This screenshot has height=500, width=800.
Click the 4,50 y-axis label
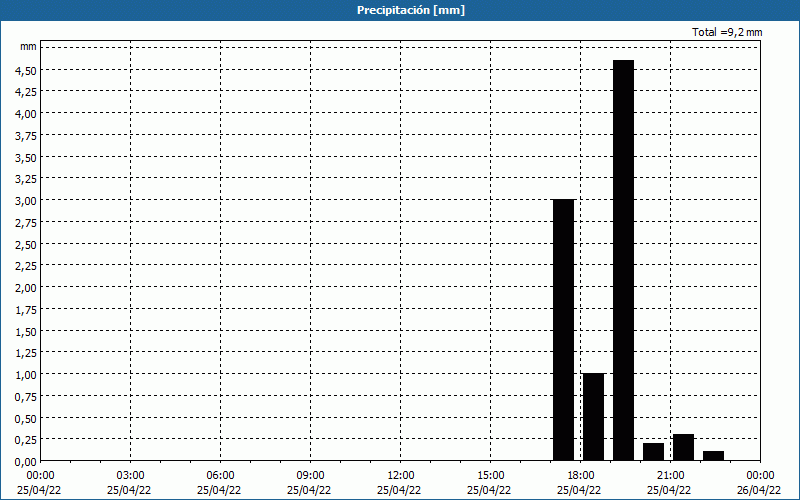coord(26,70)
